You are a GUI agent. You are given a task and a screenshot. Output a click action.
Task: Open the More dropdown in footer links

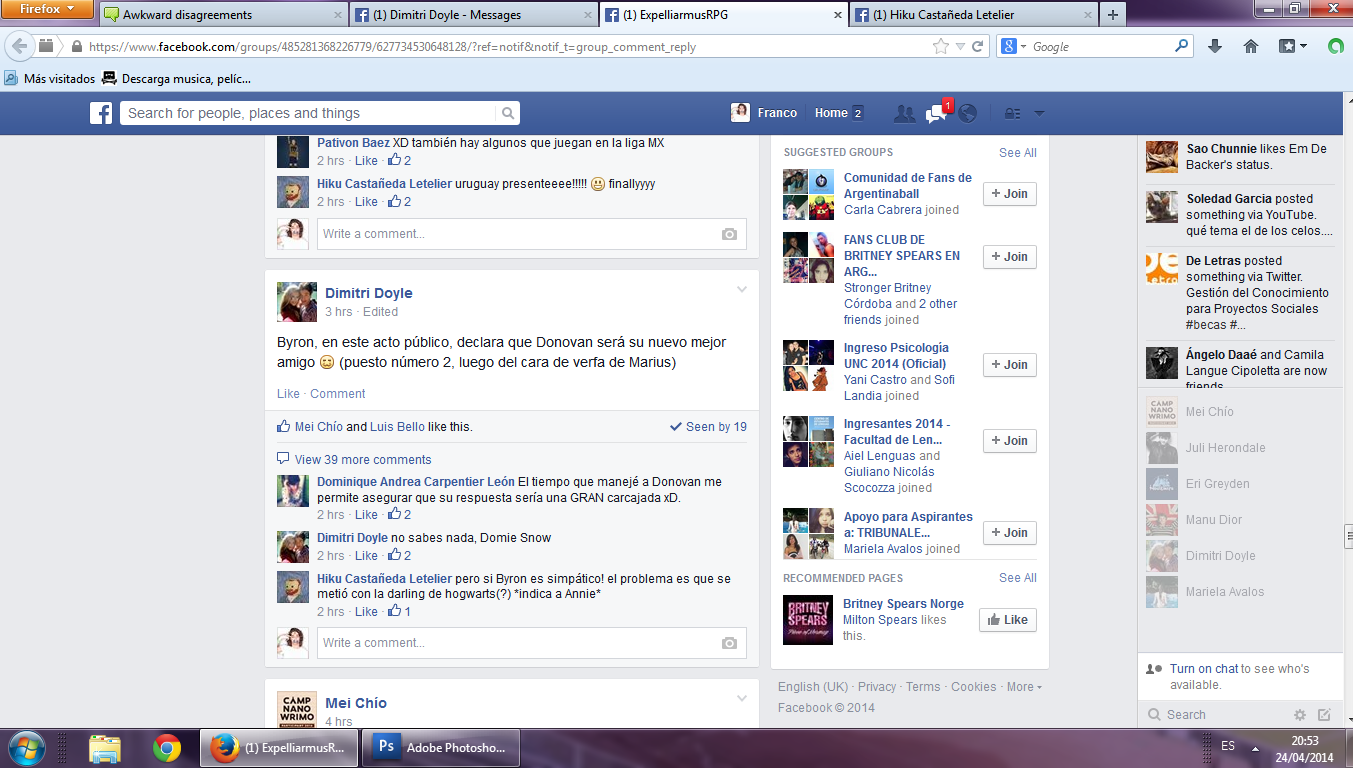[1024, 687]
